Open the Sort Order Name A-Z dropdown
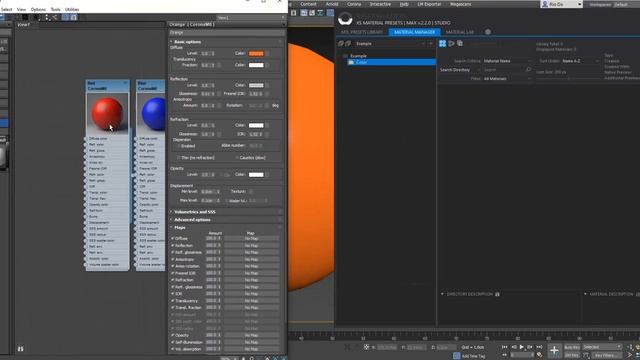Screen dimensions: 640x360 tap(580, 61)
